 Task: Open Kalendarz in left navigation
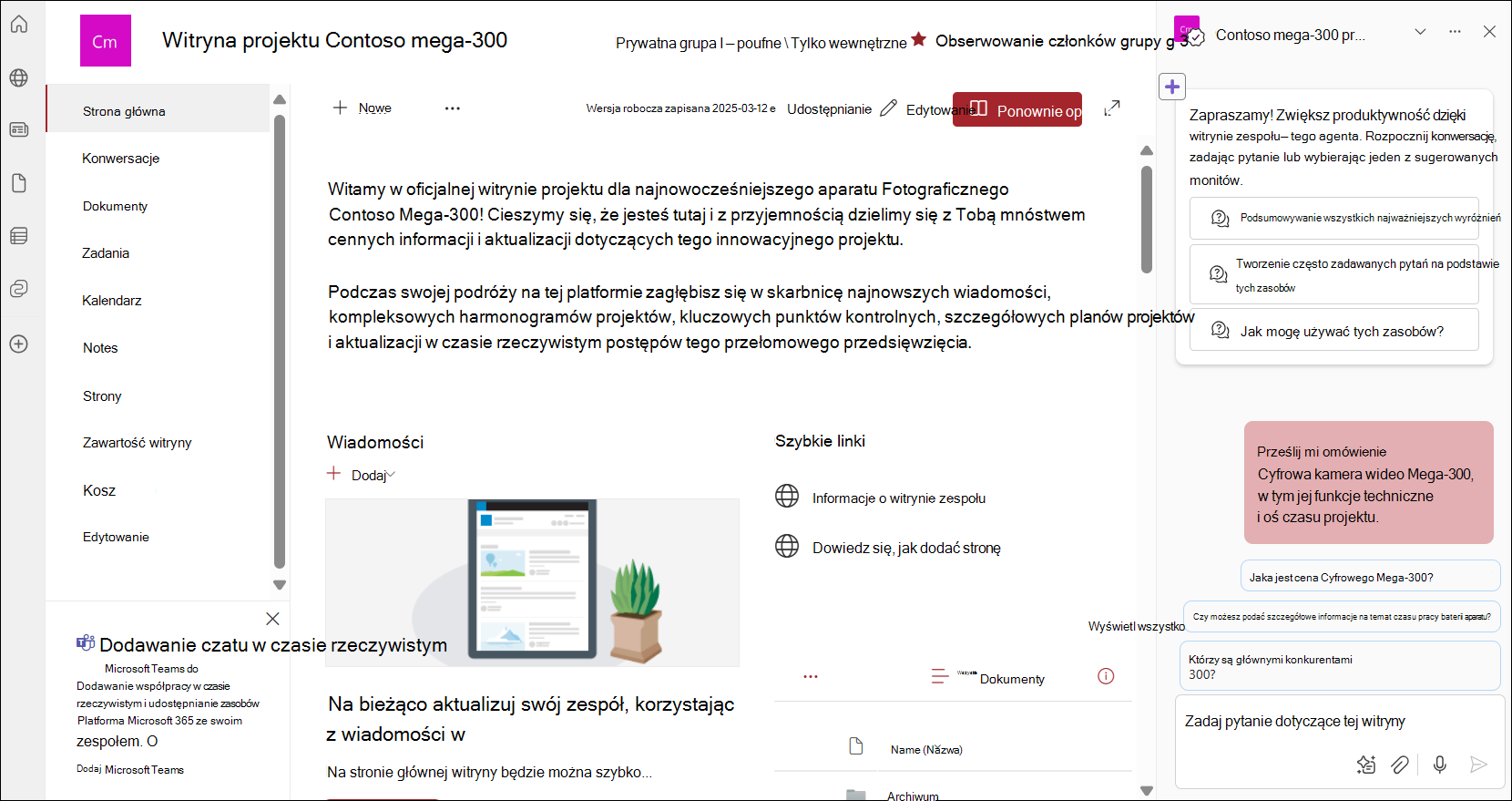[x=111, y=301]
